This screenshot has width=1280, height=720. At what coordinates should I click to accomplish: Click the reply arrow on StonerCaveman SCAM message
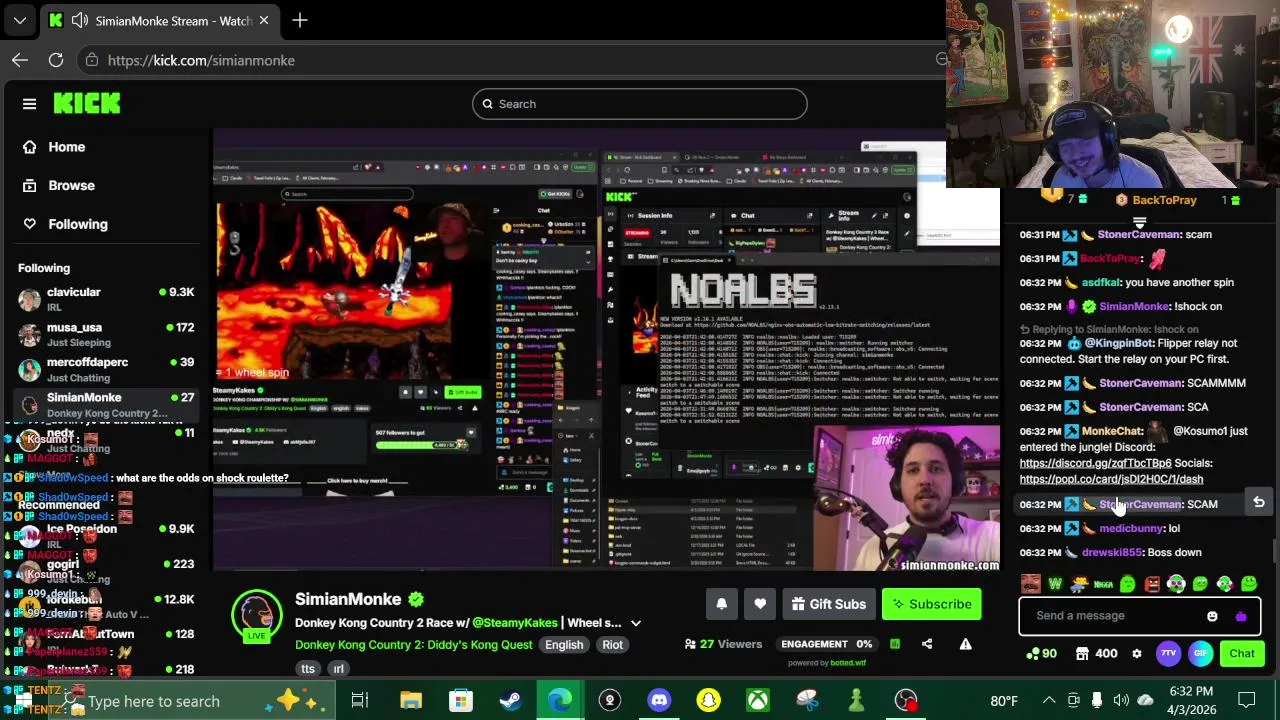[1259, 503]
